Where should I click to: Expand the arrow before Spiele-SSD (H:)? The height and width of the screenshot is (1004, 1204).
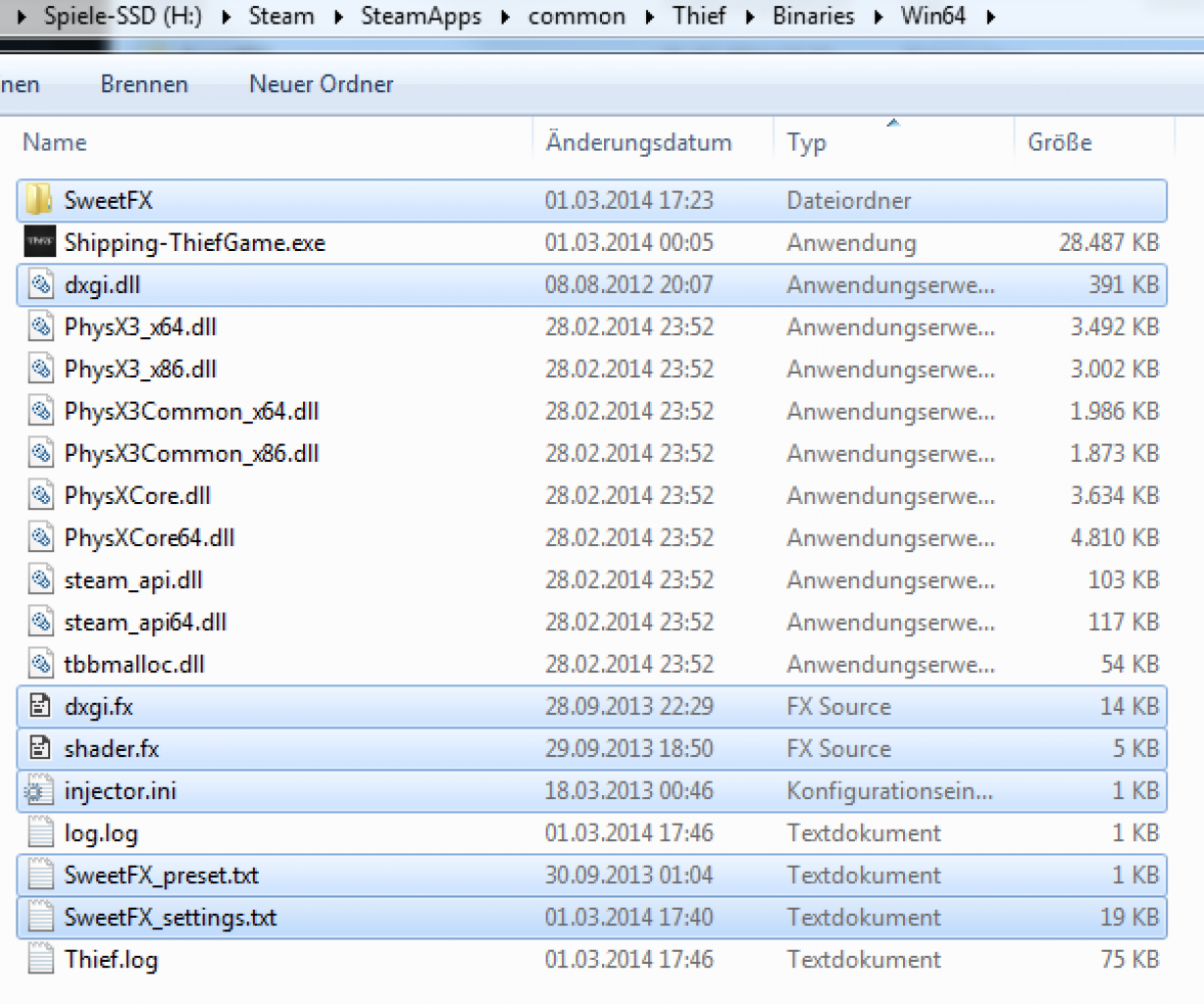pyautogui.click(x=21, y=17)
